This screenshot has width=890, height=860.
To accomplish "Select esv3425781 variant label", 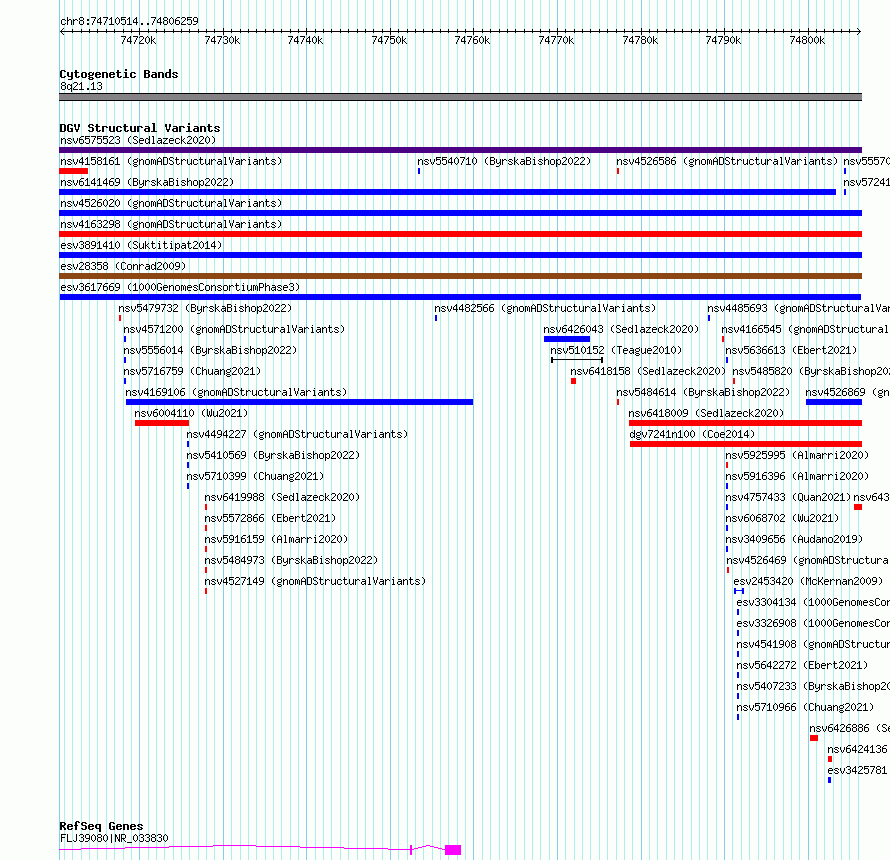I will [858, 770].
